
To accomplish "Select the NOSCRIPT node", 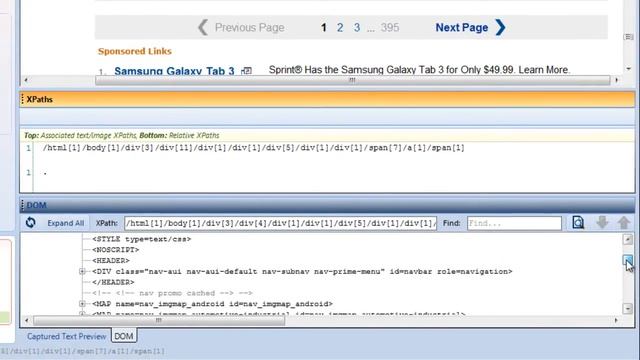I will point(116,250).
